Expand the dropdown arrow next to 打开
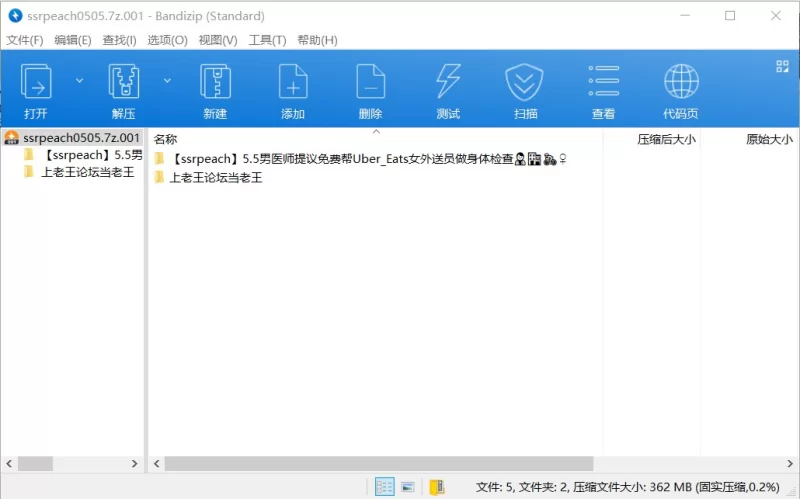 (x=80, y=81)
